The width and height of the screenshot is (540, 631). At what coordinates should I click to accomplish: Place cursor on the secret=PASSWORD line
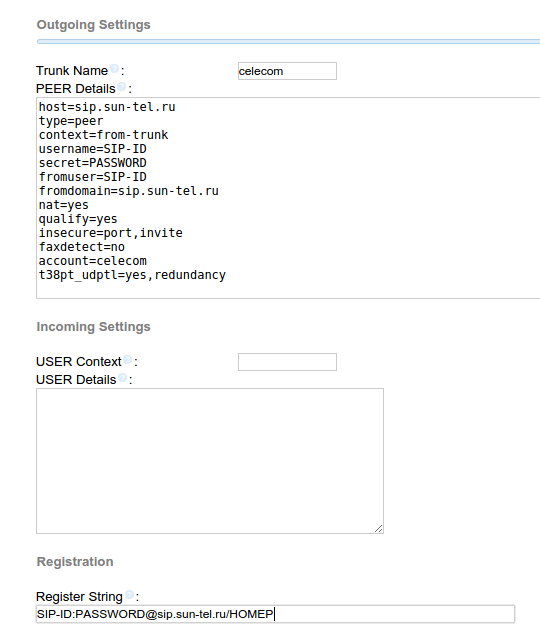[93, 163]
